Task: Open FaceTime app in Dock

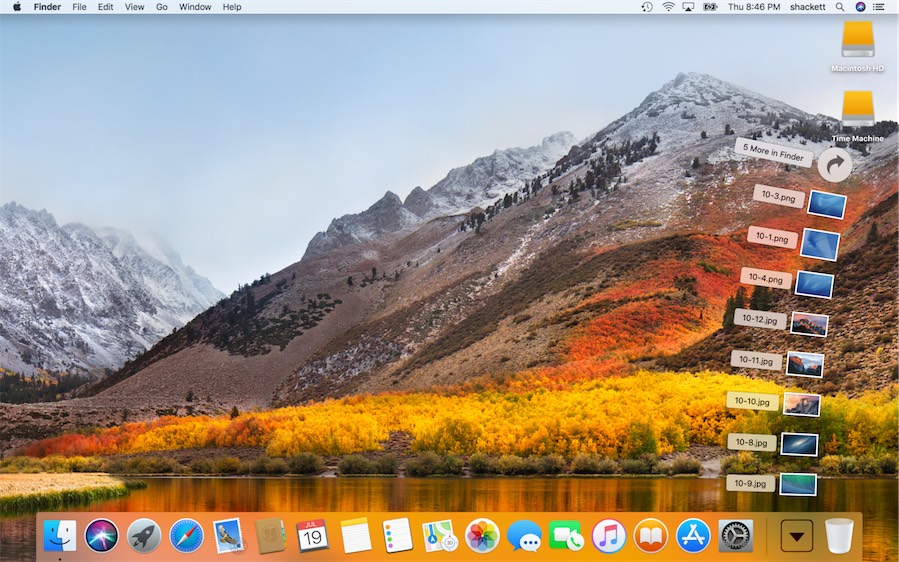Action: click(x=566, y=536)
